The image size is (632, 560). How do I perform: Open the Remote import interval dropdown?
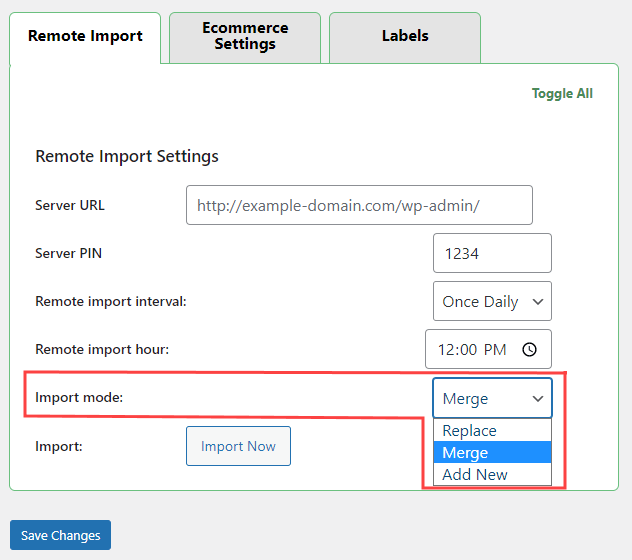pos(492,302)
